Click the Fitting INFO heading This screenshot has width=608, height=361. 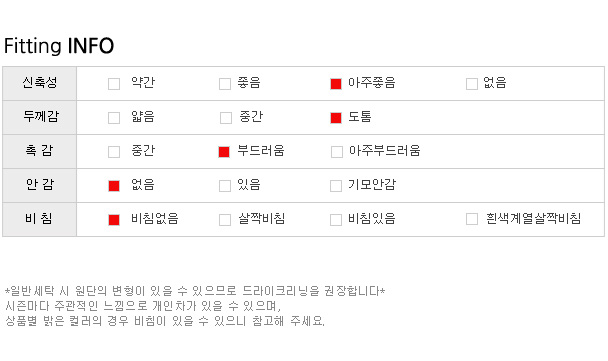pos(59,46)
